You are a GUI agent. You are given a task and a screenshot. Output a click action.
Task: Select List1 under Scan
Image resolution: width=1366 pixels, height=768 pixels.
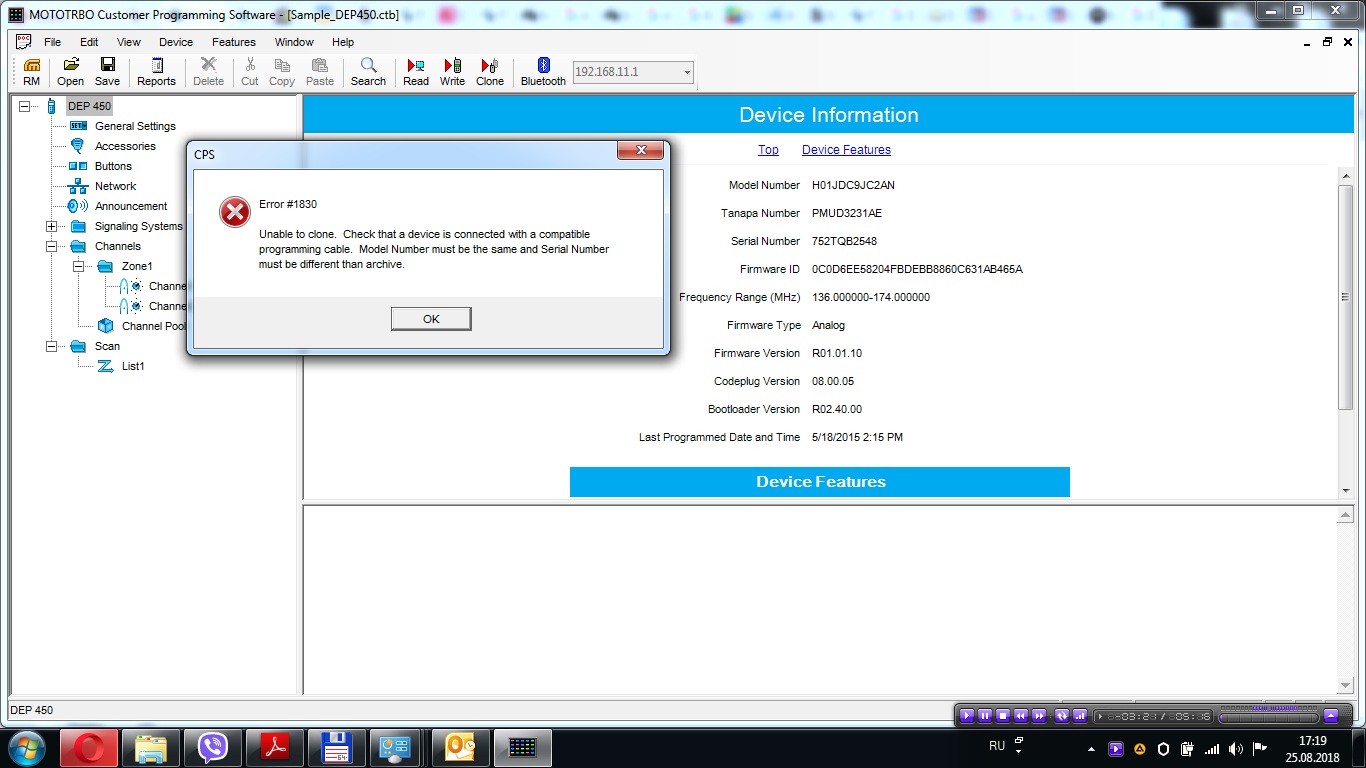(x=133, y=366)
